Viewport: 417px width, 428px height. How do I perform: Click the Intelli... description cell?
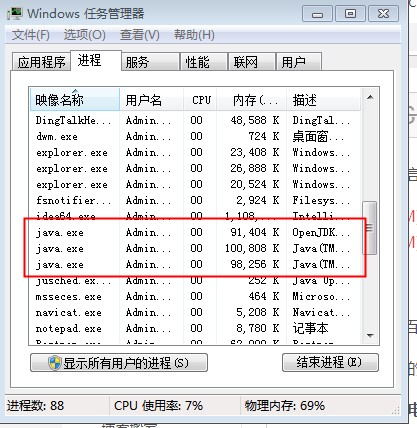(321, 216)
